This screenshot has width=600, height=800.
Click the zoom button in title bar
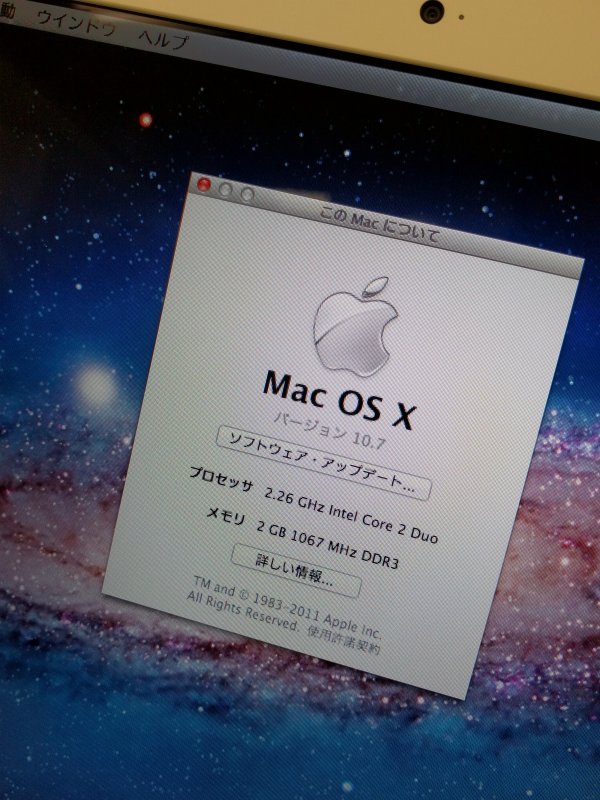(x=247, y=194)
